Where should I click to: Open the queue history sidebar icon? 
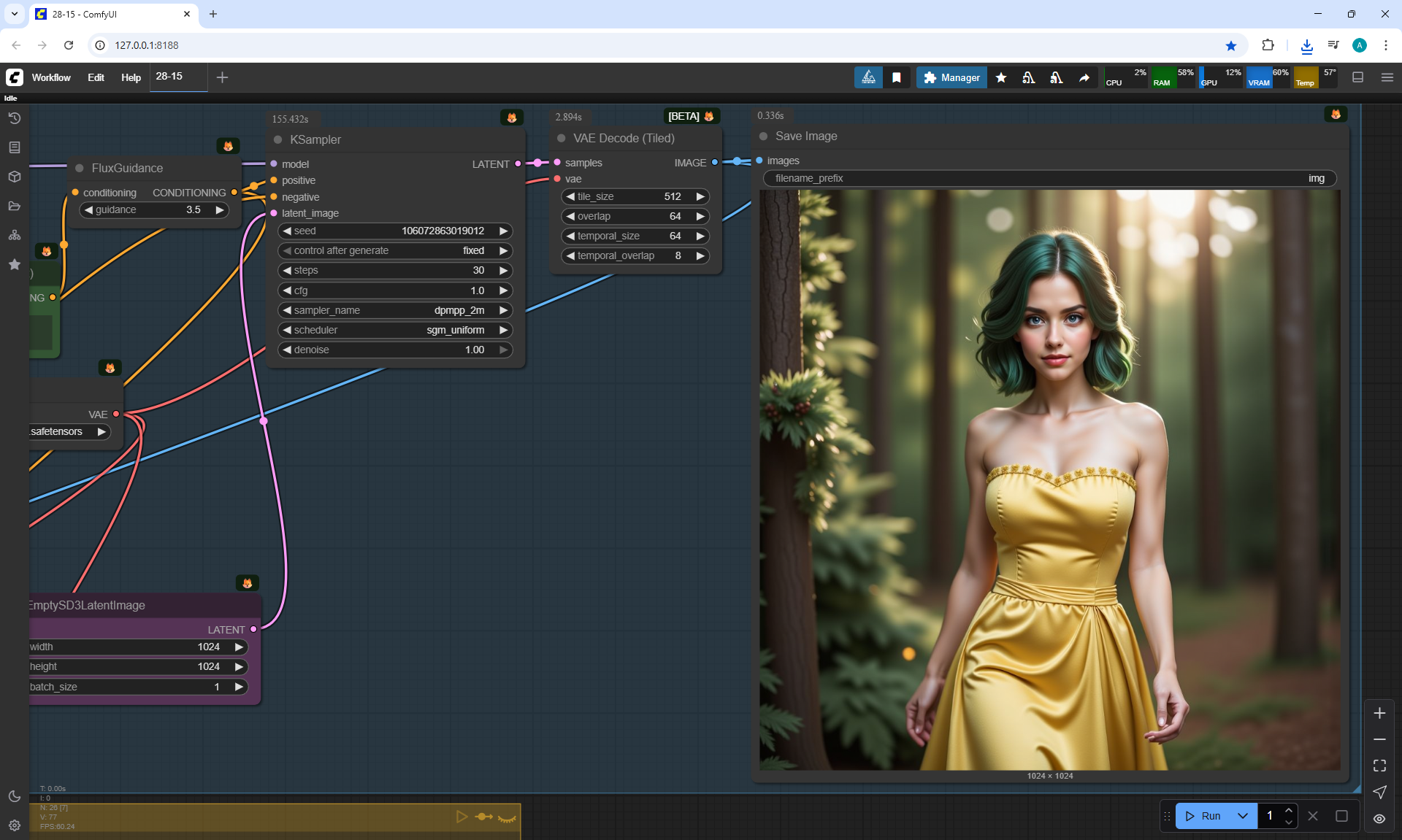(x=15, y=118)
